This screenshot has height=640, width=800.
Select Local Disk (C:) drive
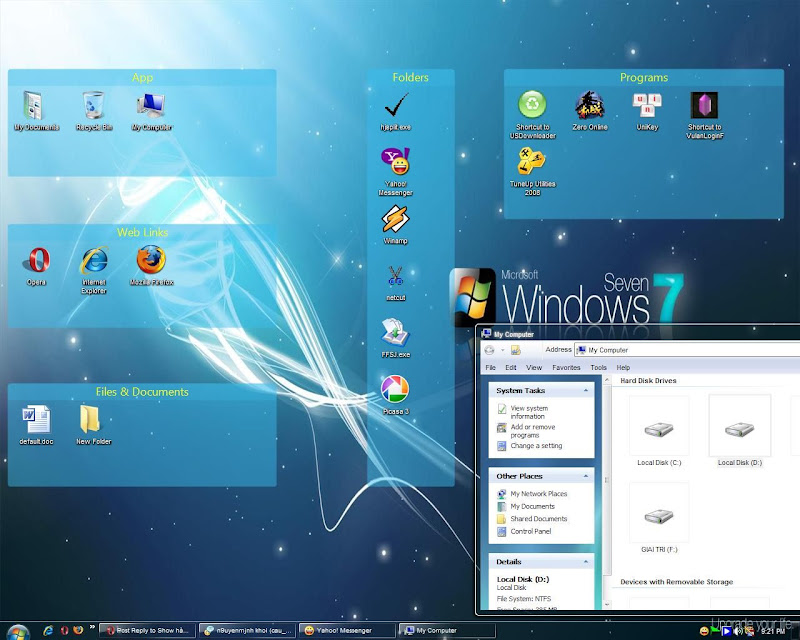click(659, 432)
